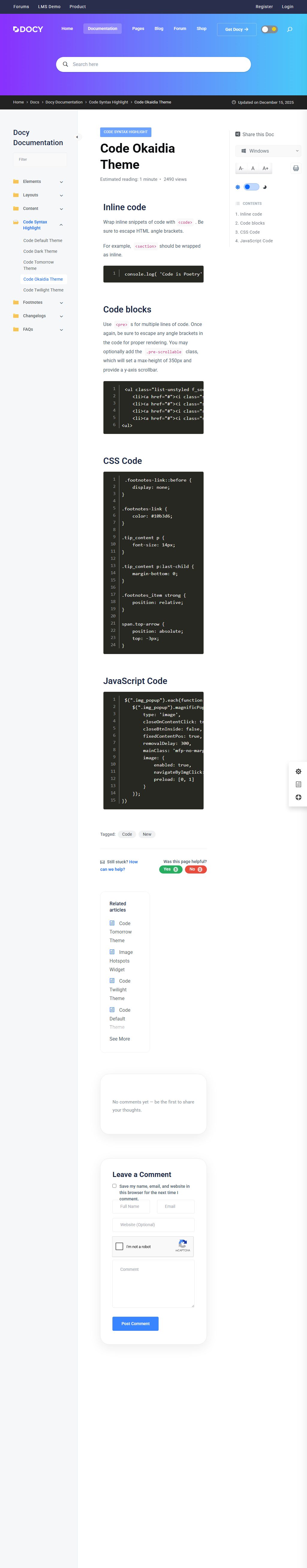Vote Yes on page helpful

tap(171, 869)
